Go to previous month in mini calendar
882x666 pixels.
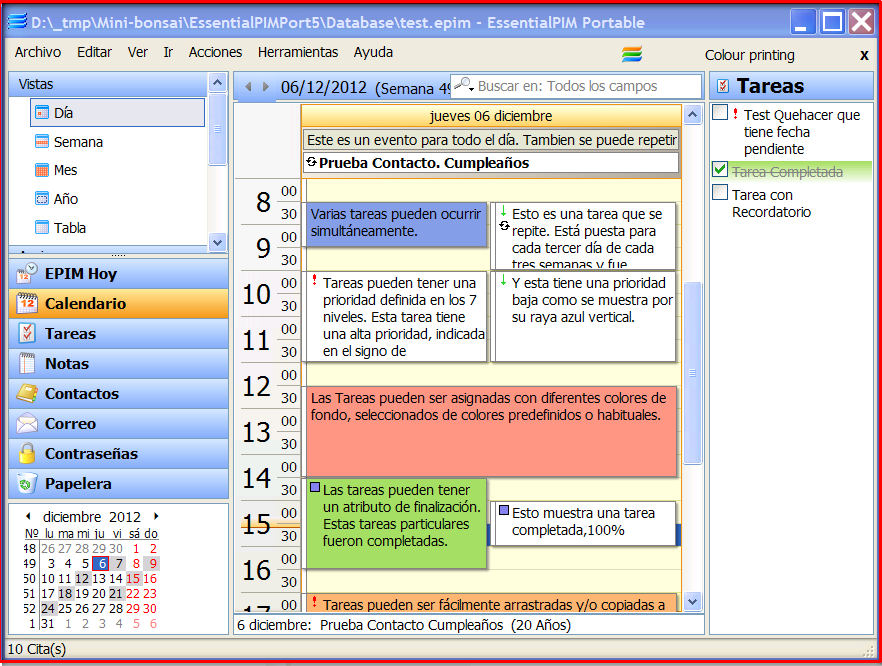[x=30, y=516]
